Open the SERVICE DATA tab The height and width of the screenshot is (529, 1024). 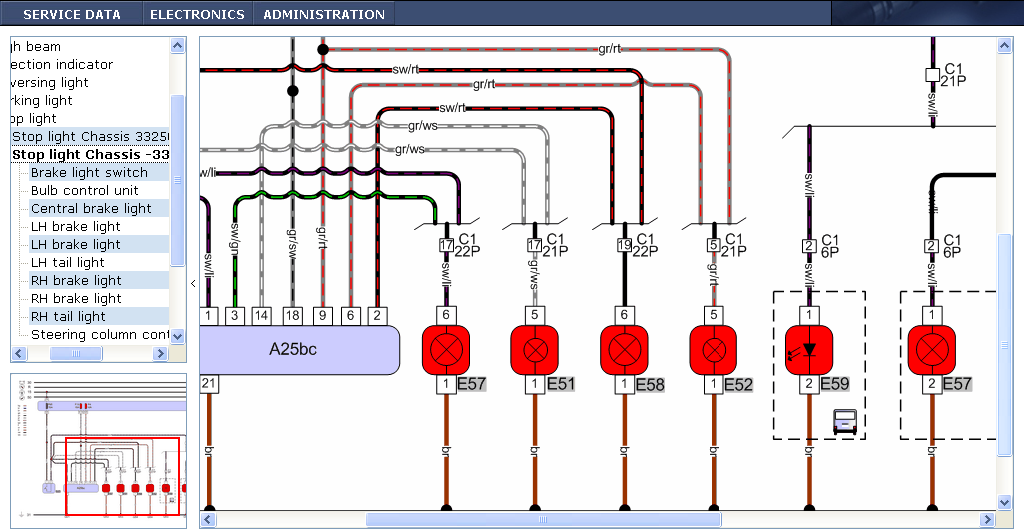(x=72, y=14)
